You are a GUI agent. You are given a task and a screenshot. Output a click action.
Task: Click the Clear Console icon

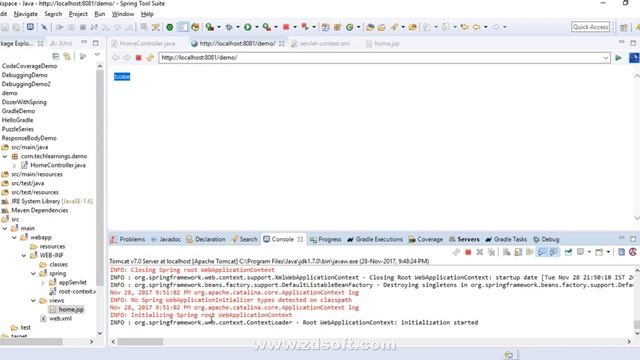pos(507,252)
